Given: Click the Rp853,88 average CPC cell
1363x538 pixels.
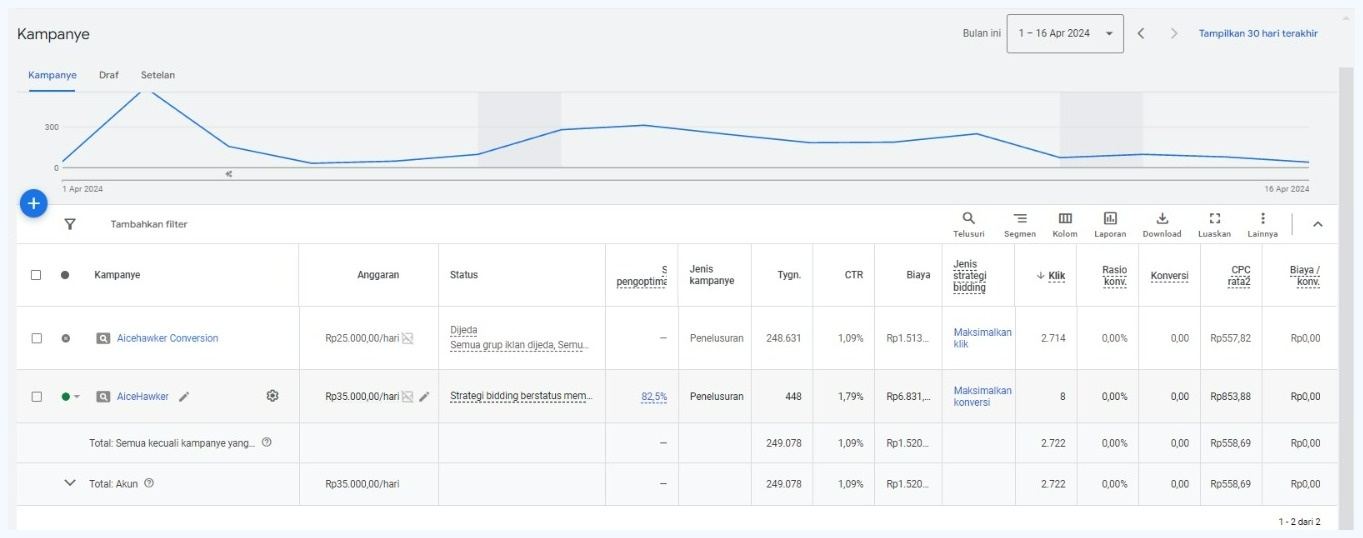Looking at the screenshot, I should click(x=1230, y=396).
